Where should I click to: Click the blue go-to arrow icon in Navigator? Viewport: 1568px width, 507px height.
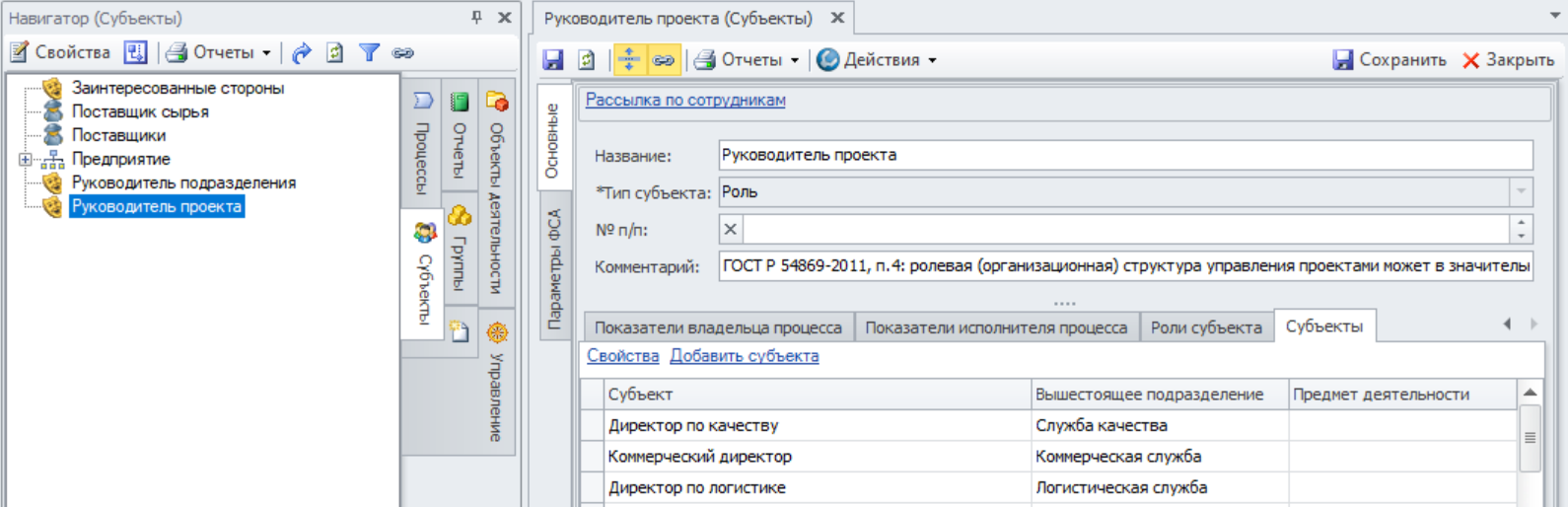302,53
